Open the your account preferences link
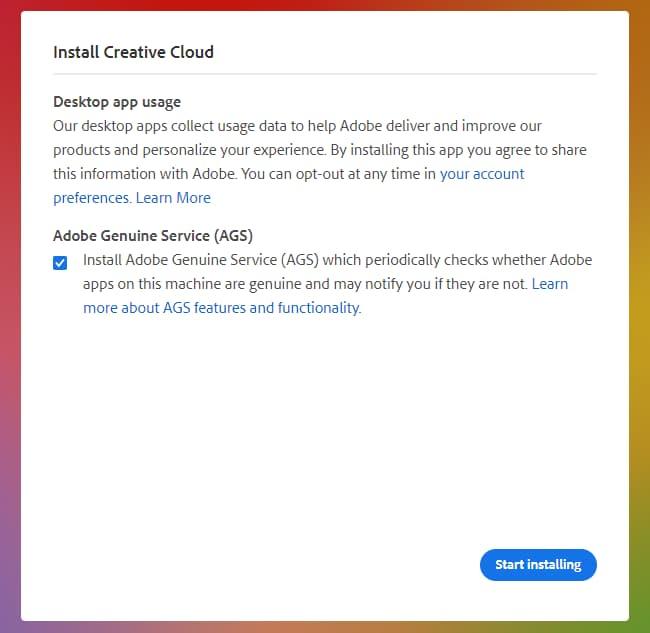650x633 pixels. click(x=482, y=174)
